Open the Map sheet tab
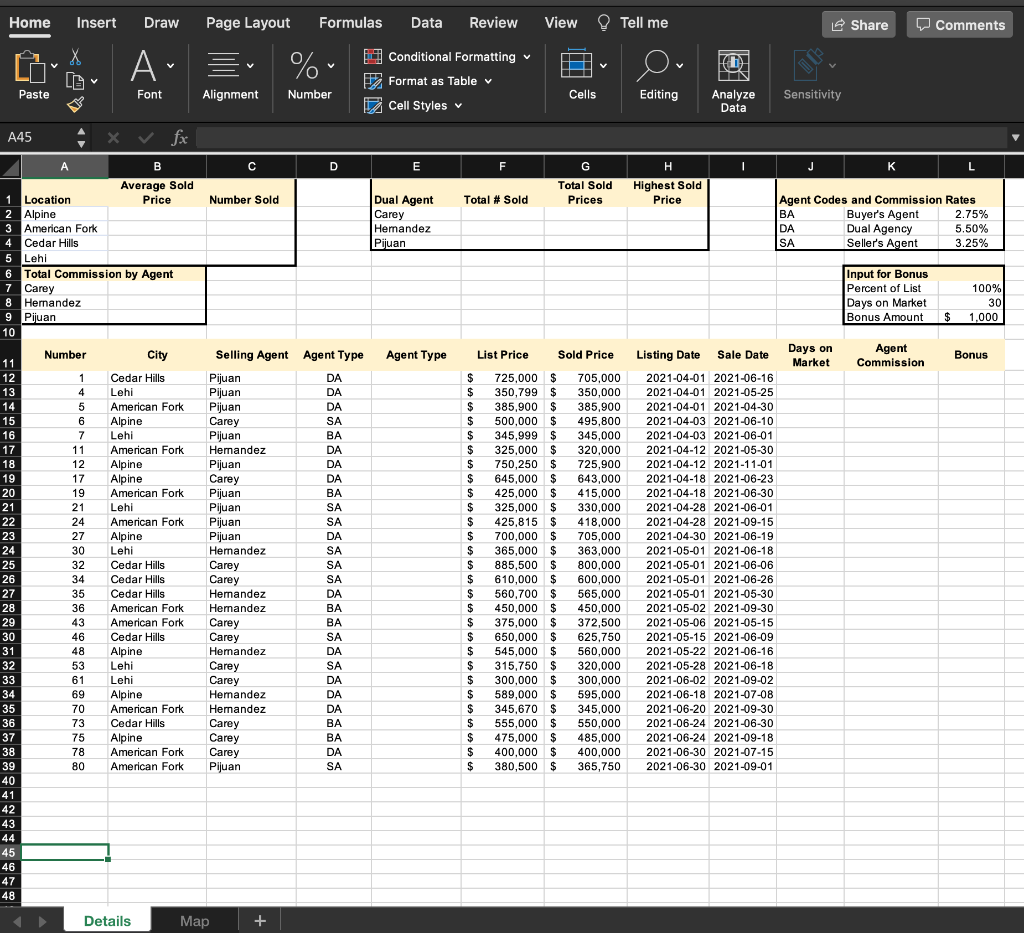The width and height of the screenshot is (1024, 933). pos(194,920)
